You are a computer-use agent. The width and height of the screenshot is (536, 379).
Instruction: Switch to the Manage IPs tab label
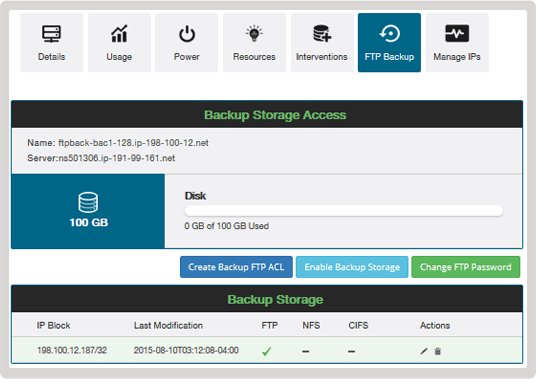tap(457, 57)
